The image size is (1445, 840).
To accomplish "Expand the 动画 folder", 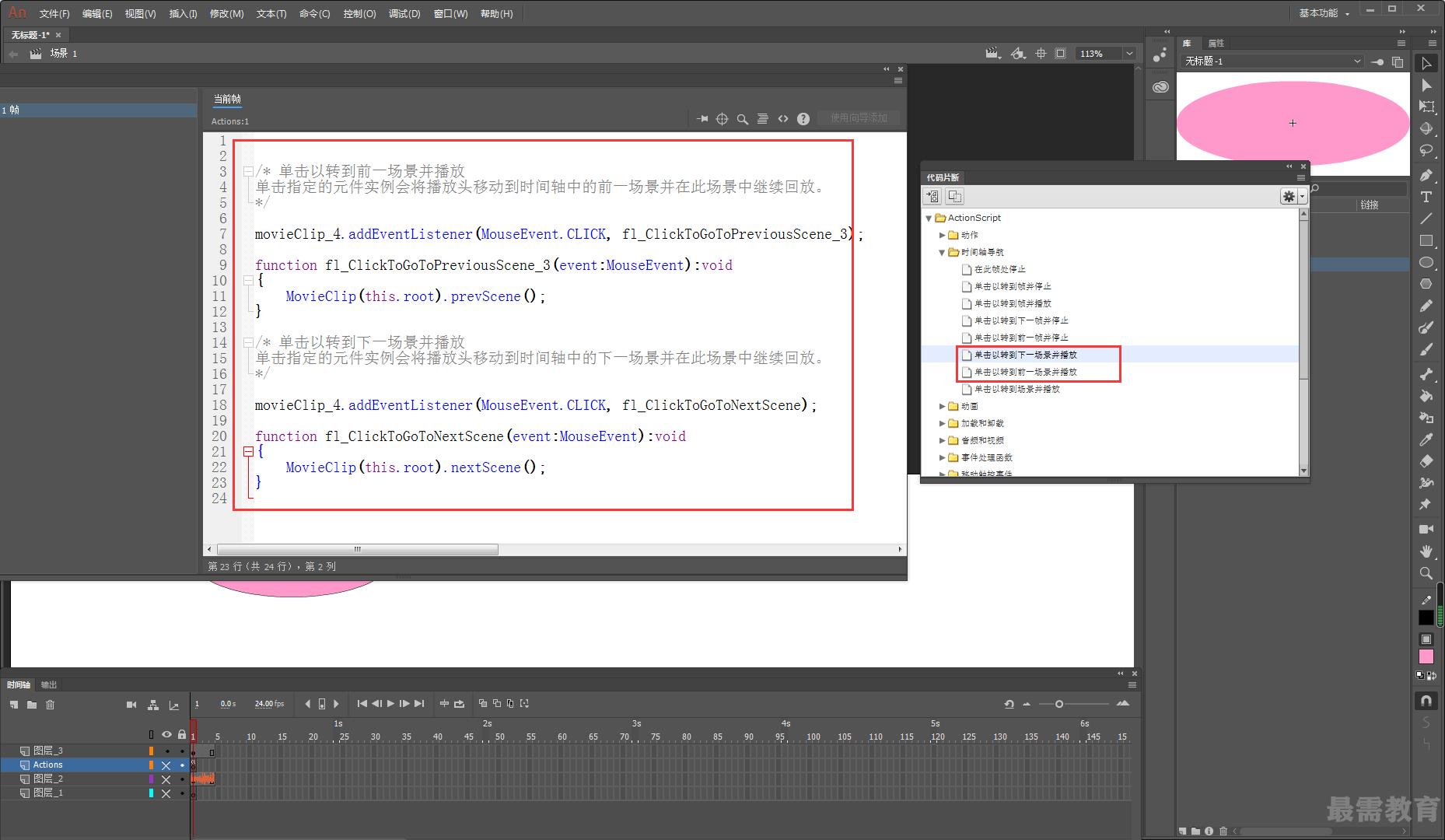I will [942, 407].
